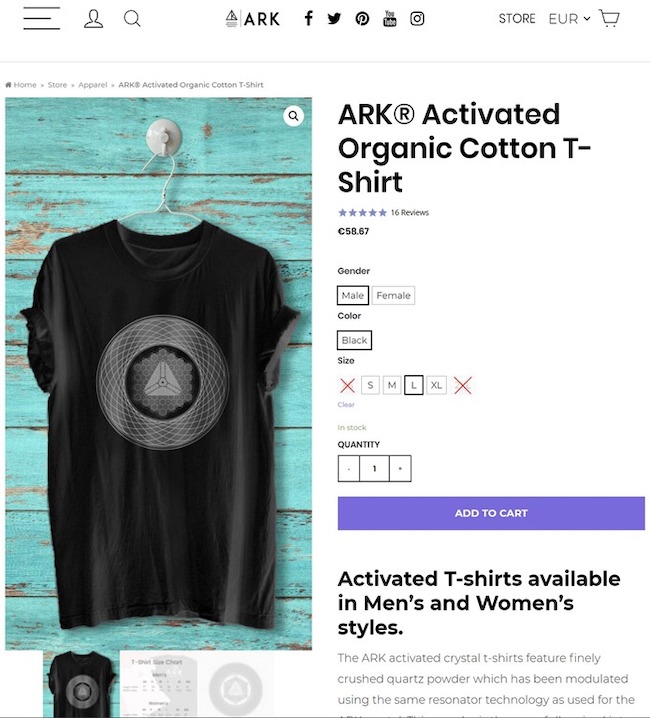Open the user account icon
The image size is (650, 718).
coord(93,19)
